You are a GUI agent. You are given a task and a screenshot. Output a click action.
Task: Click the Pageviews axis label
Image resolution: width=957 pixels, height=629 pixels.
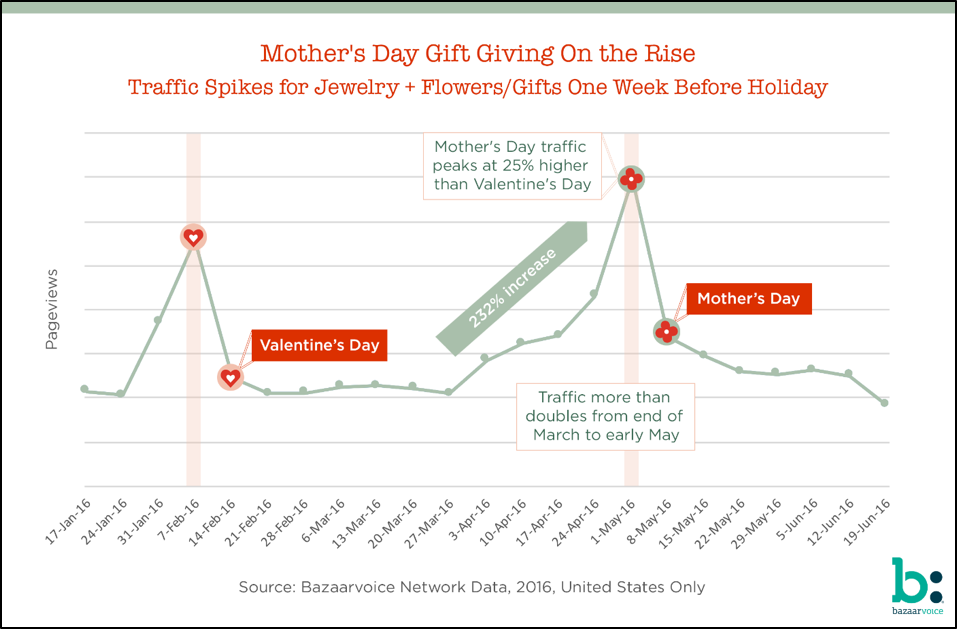point(52,308)
